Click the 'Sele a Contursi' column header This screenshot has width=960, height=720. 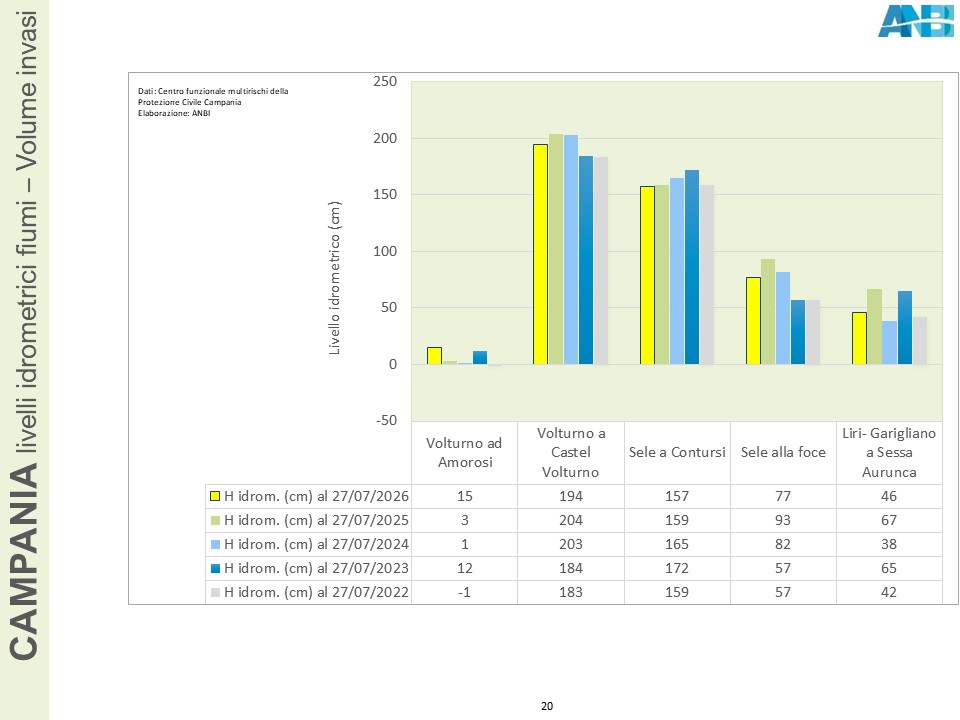[x=677, y=452]
